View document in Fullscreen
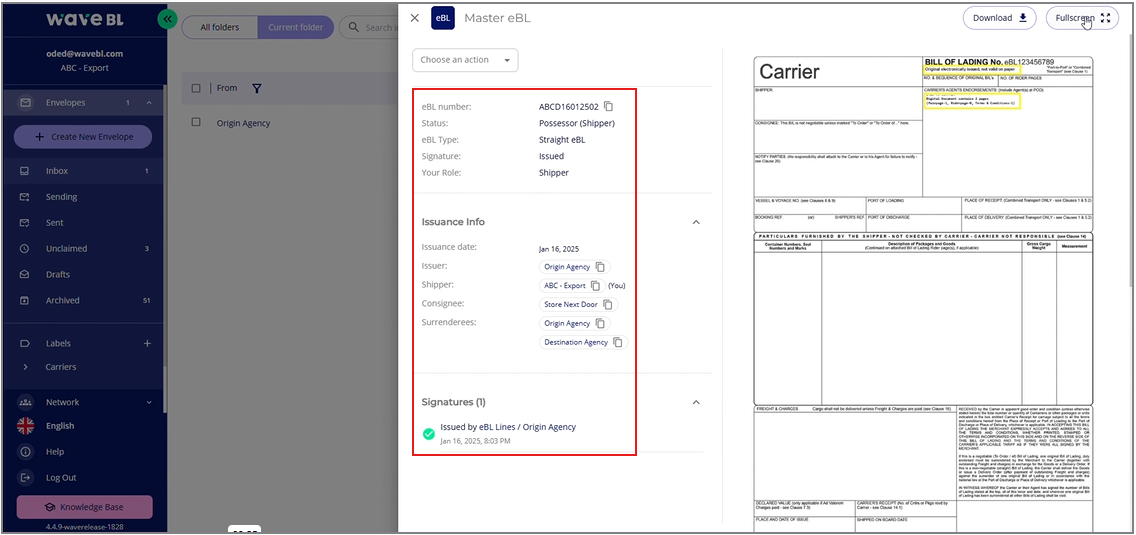The image size is (1136, 535). pyautogui.click(x=1082, y=18)
